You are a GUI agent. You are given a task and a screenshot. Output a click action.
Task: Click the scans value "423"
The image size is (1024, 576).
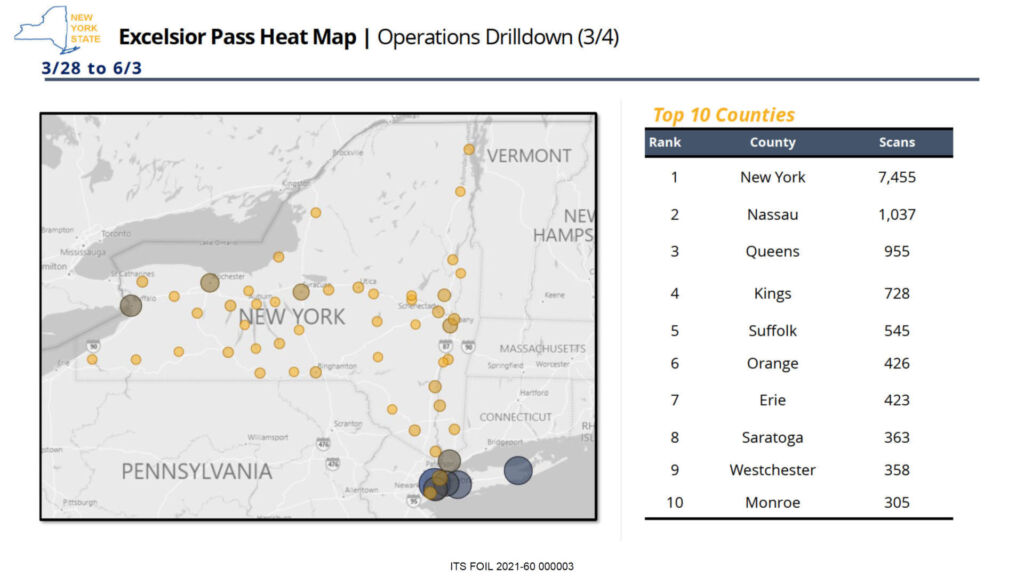click(897, 400)
